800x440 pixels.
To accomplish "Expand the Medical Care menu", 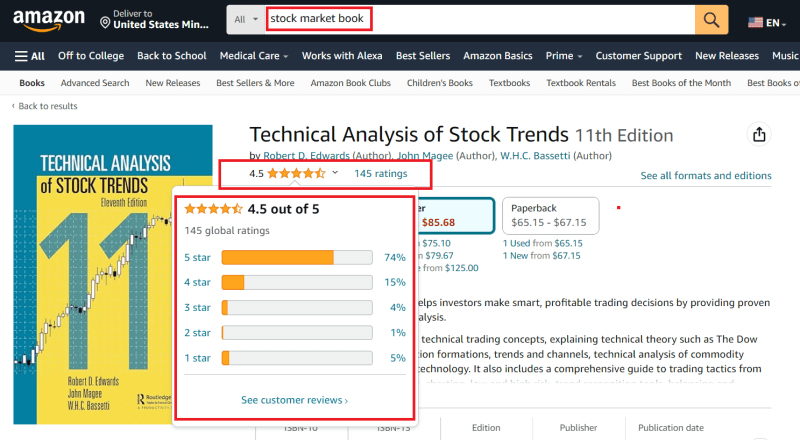I will [254, 56].
